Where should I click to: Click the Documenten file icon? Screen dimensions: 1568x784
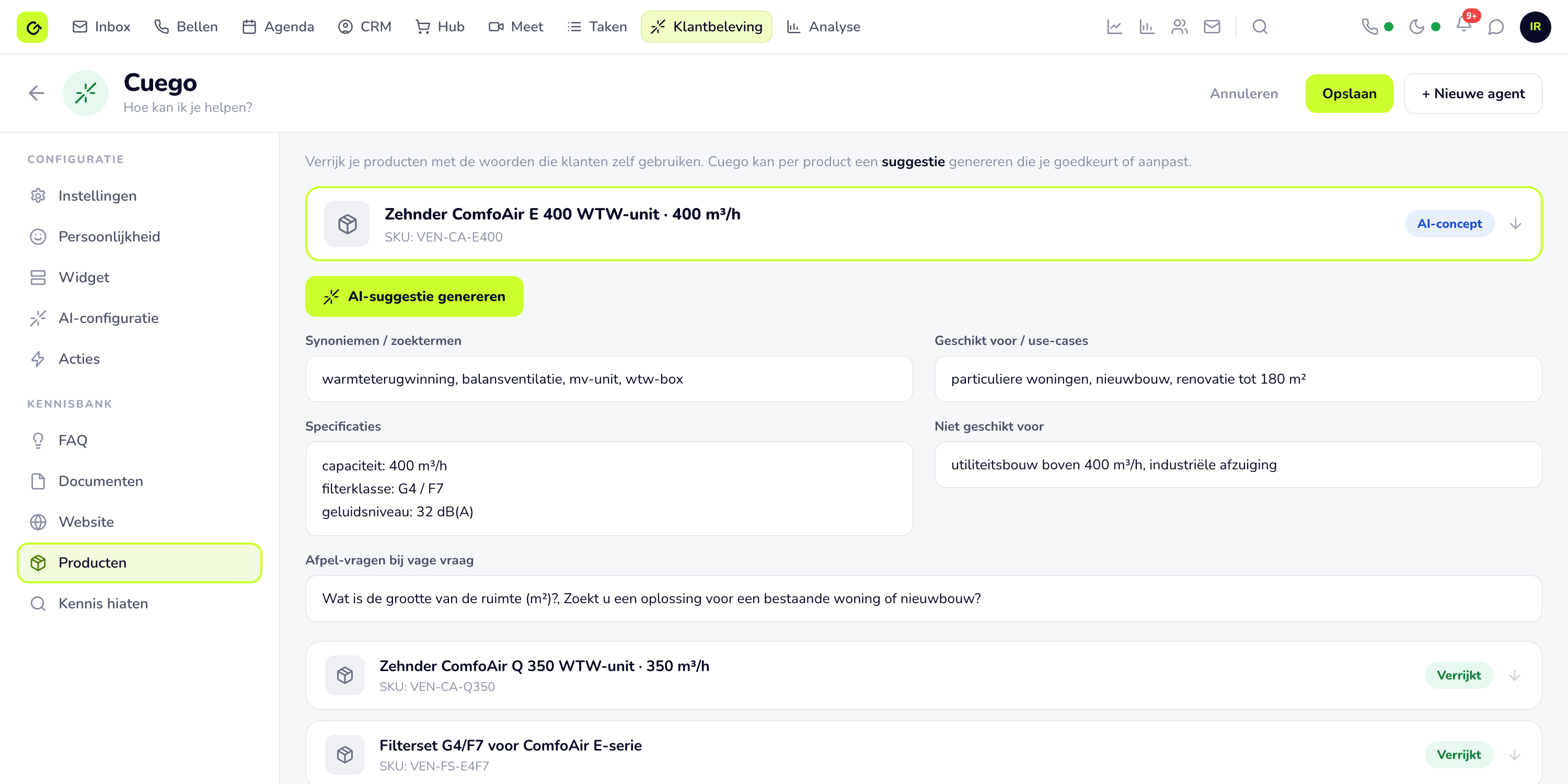(38, 481)
